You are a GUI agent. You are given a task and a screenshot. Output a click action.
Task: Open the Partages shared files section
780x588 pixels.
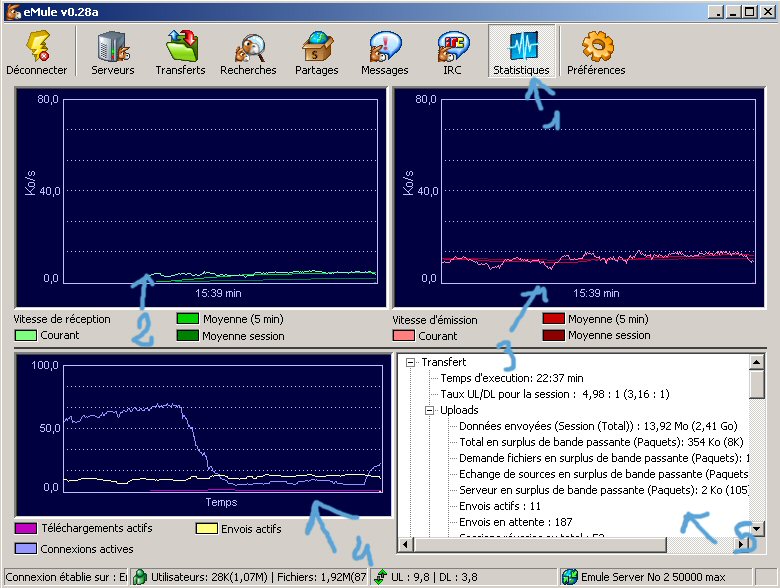pos(316,52)
